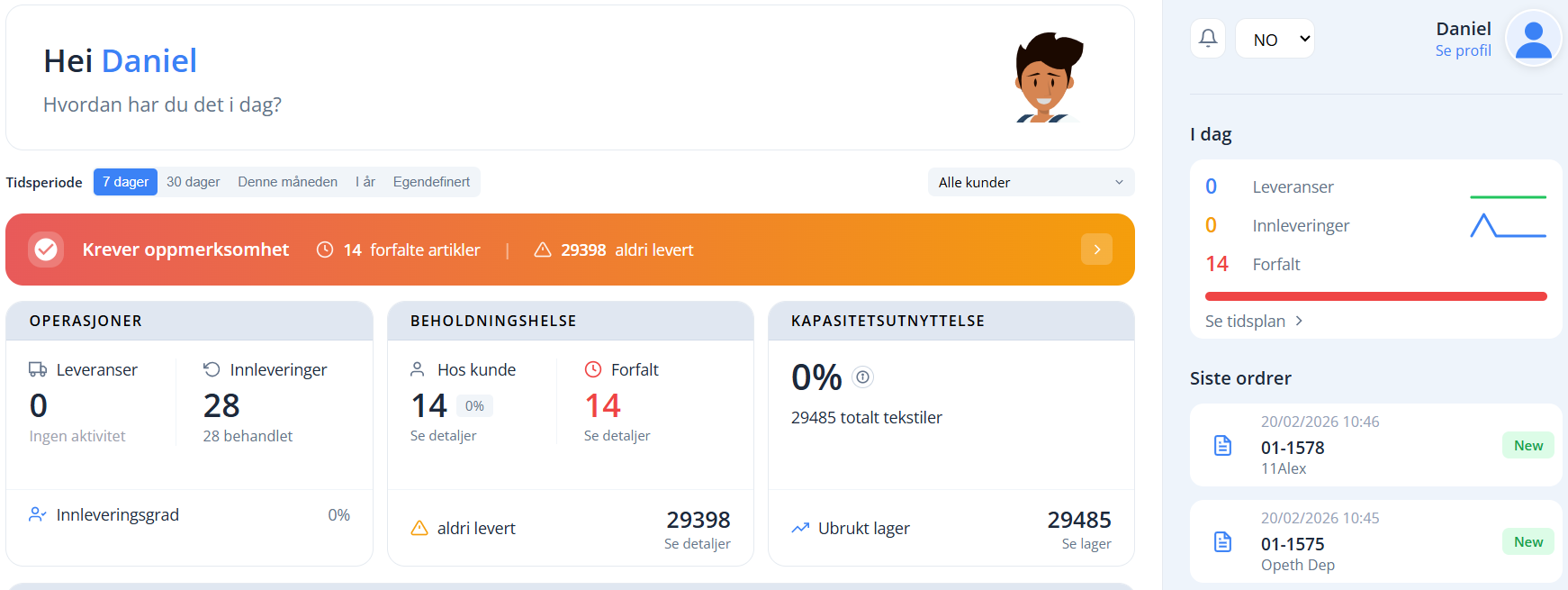Screen dimensions: 1568x590
Task: Click the red Forfalt progress bar
Action: (1375, 296)
